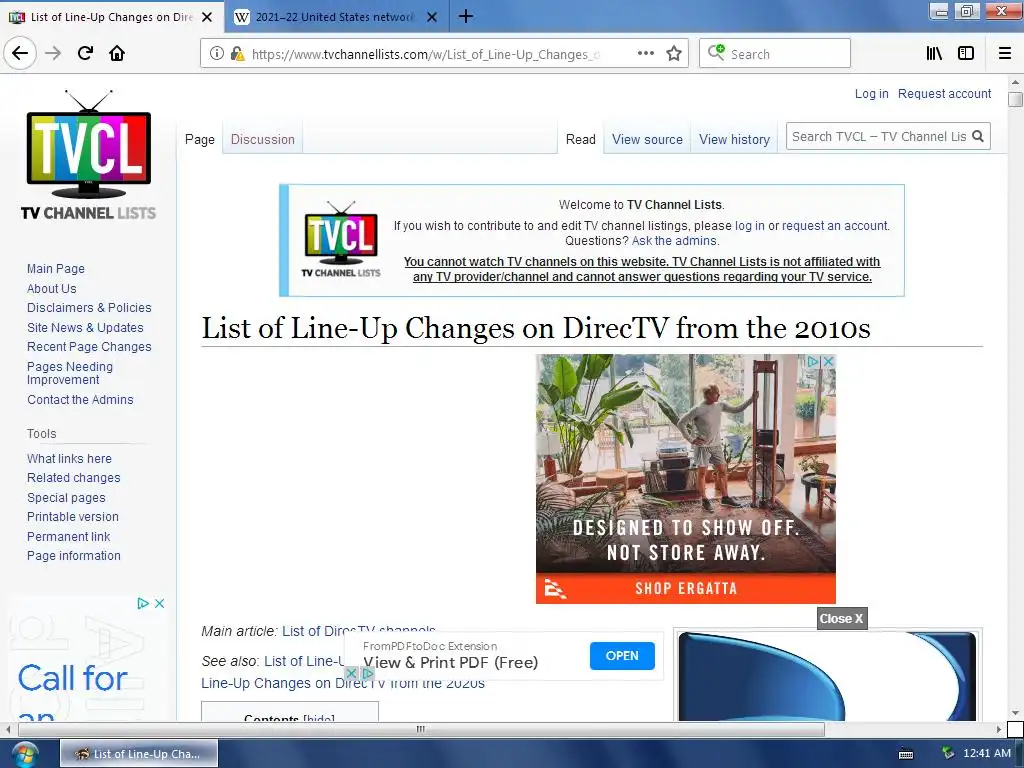Image resolution: width=1024 pixels, height=768 pixels.
Task: Open page actions three-dot menu
Action: click(x=645, y=54)
